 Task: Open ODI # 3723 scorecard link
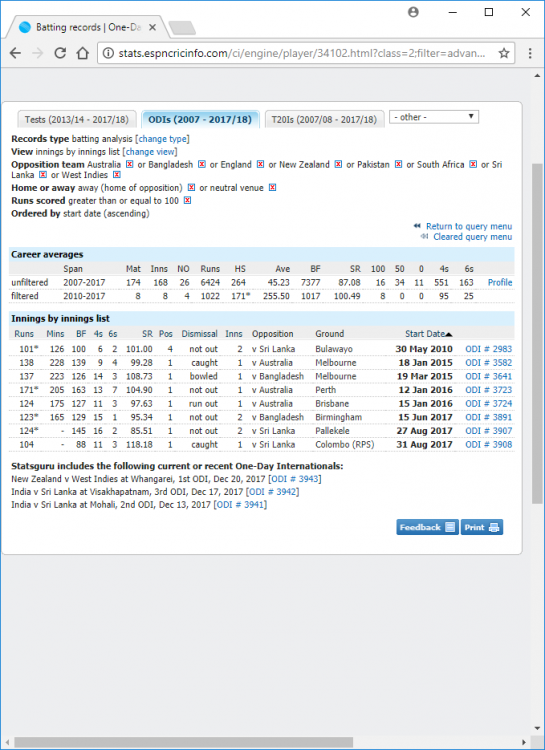pyautogui.click(x=489, y=390)
